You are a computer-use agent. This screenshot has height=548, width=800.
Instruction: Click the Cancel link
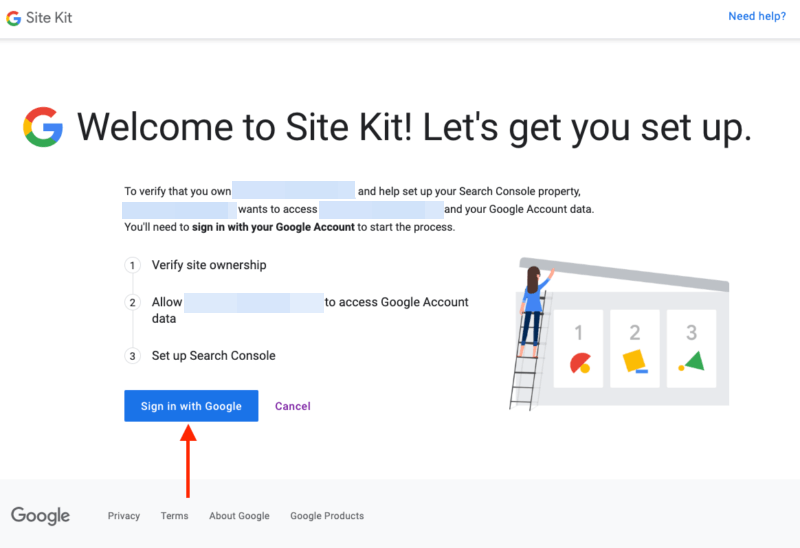[x=293, y=406]
